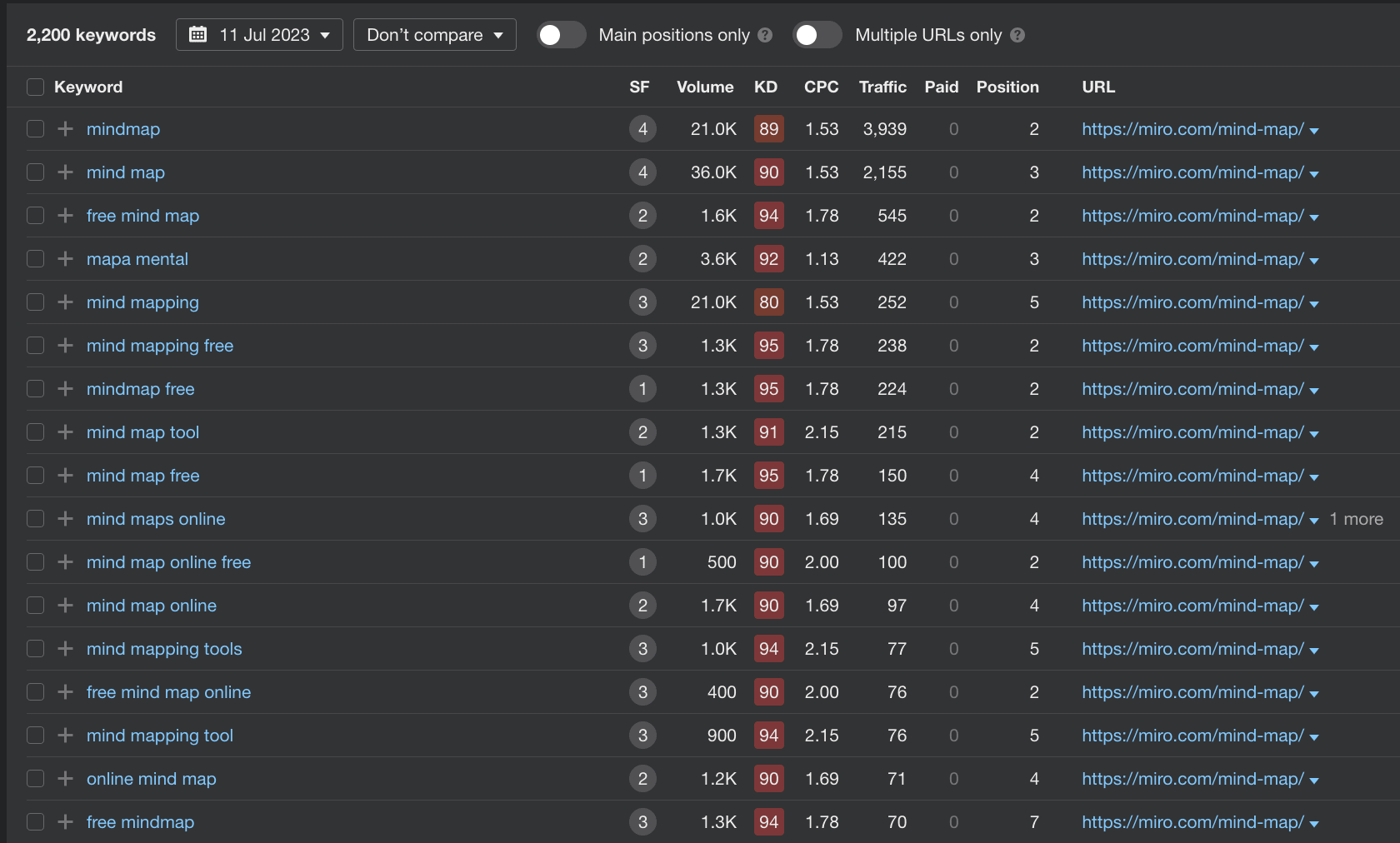The width and height of the screenshot is (1400, 843).
Task: Check the checkbox for the "mind map" row
Action: (35, 172)
